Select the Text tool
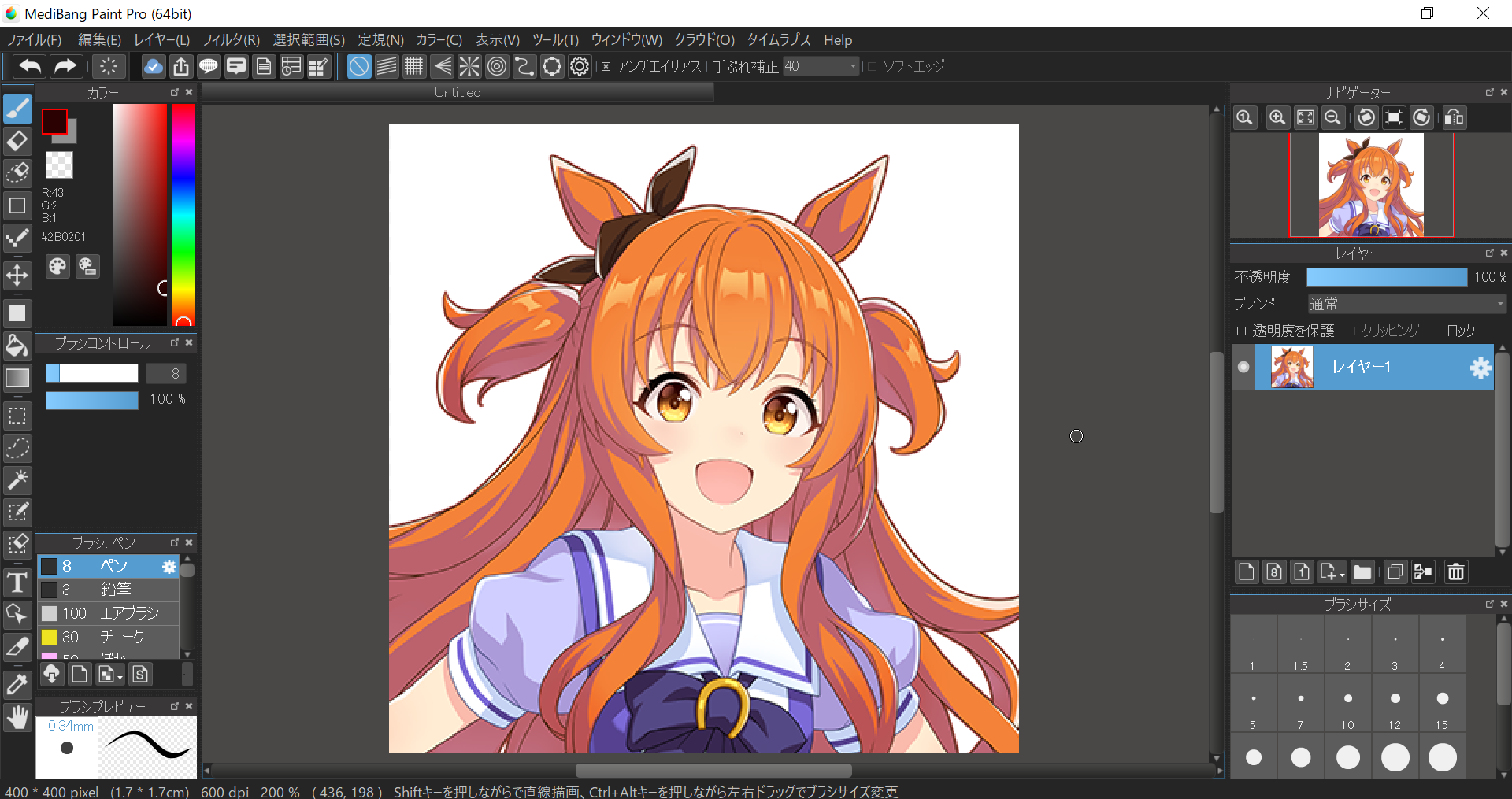Viewport: 1512px width, 799px height. 17,583
